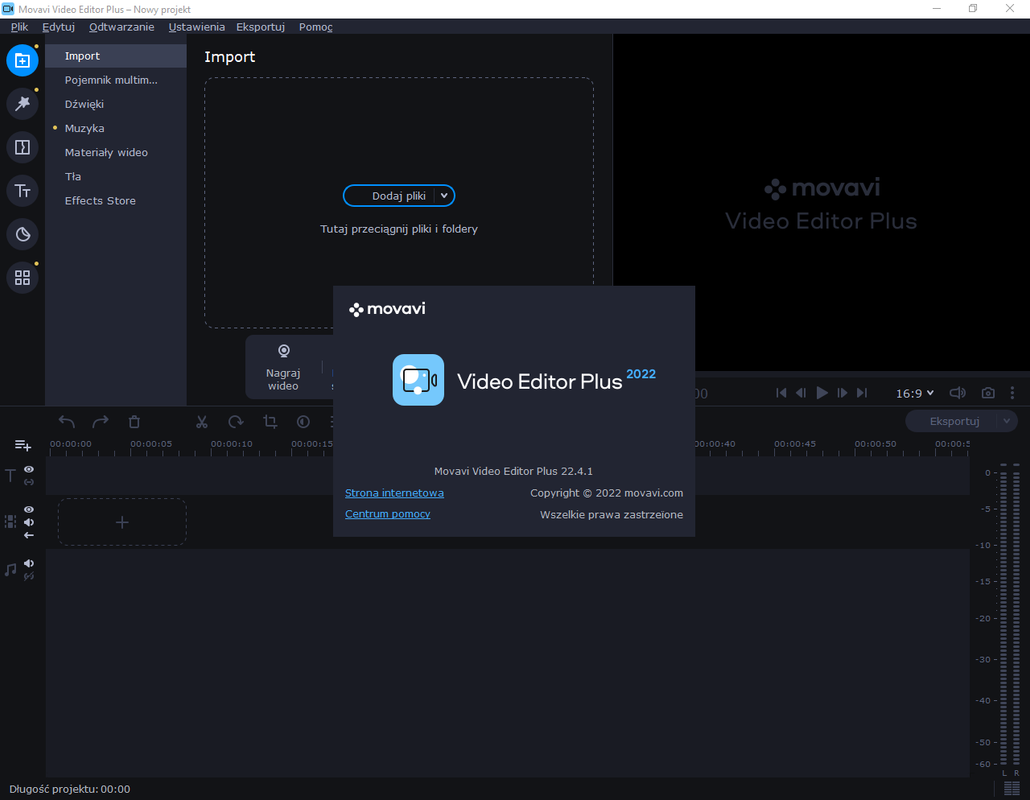Image resolution: width=1030 pixels, height=800 pixels.
Task: Open the Filters magic wand tab
Action: click(x=22, y=104)
